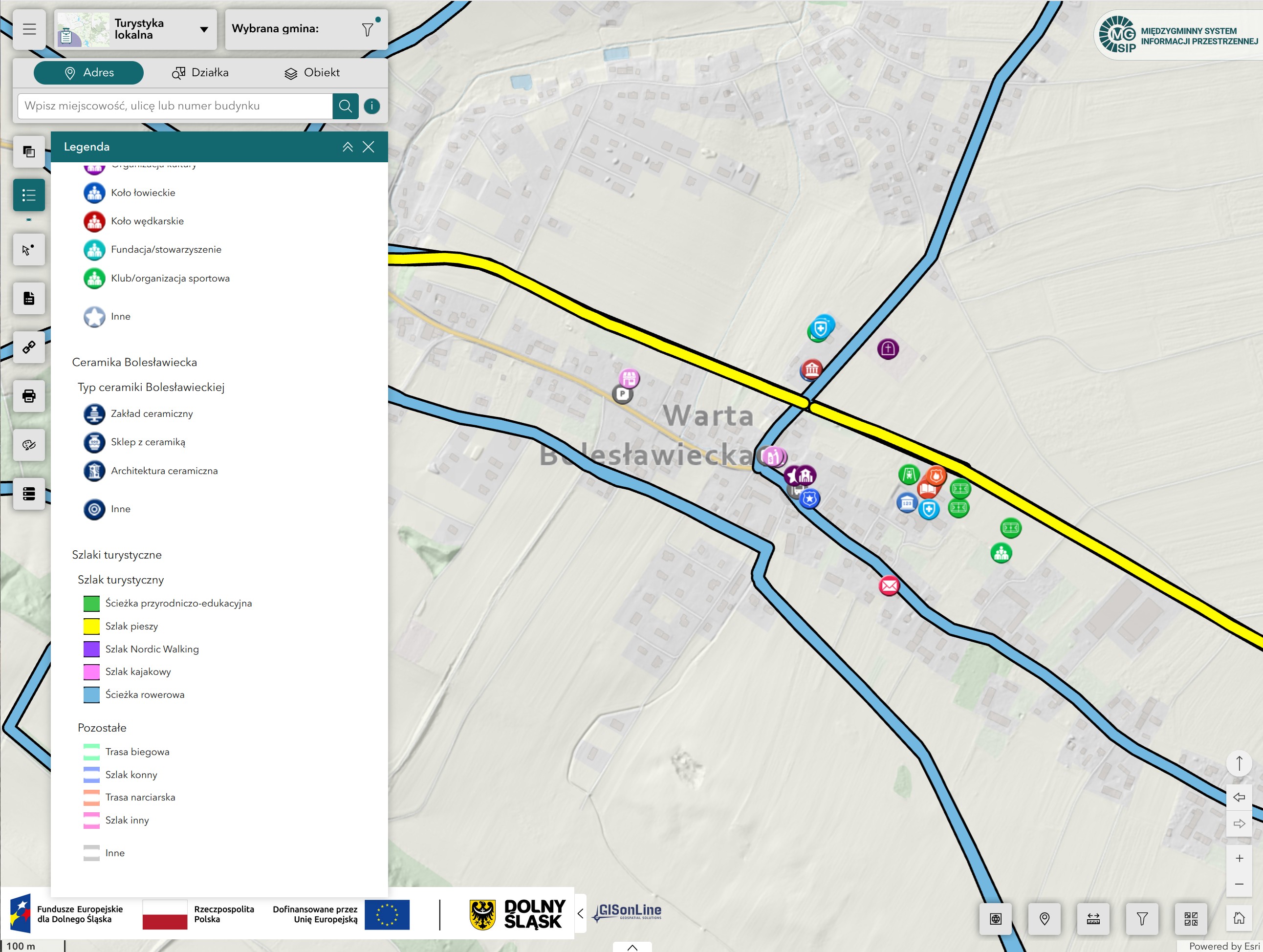Activate the selection cursor tool

tap(29, 250)
